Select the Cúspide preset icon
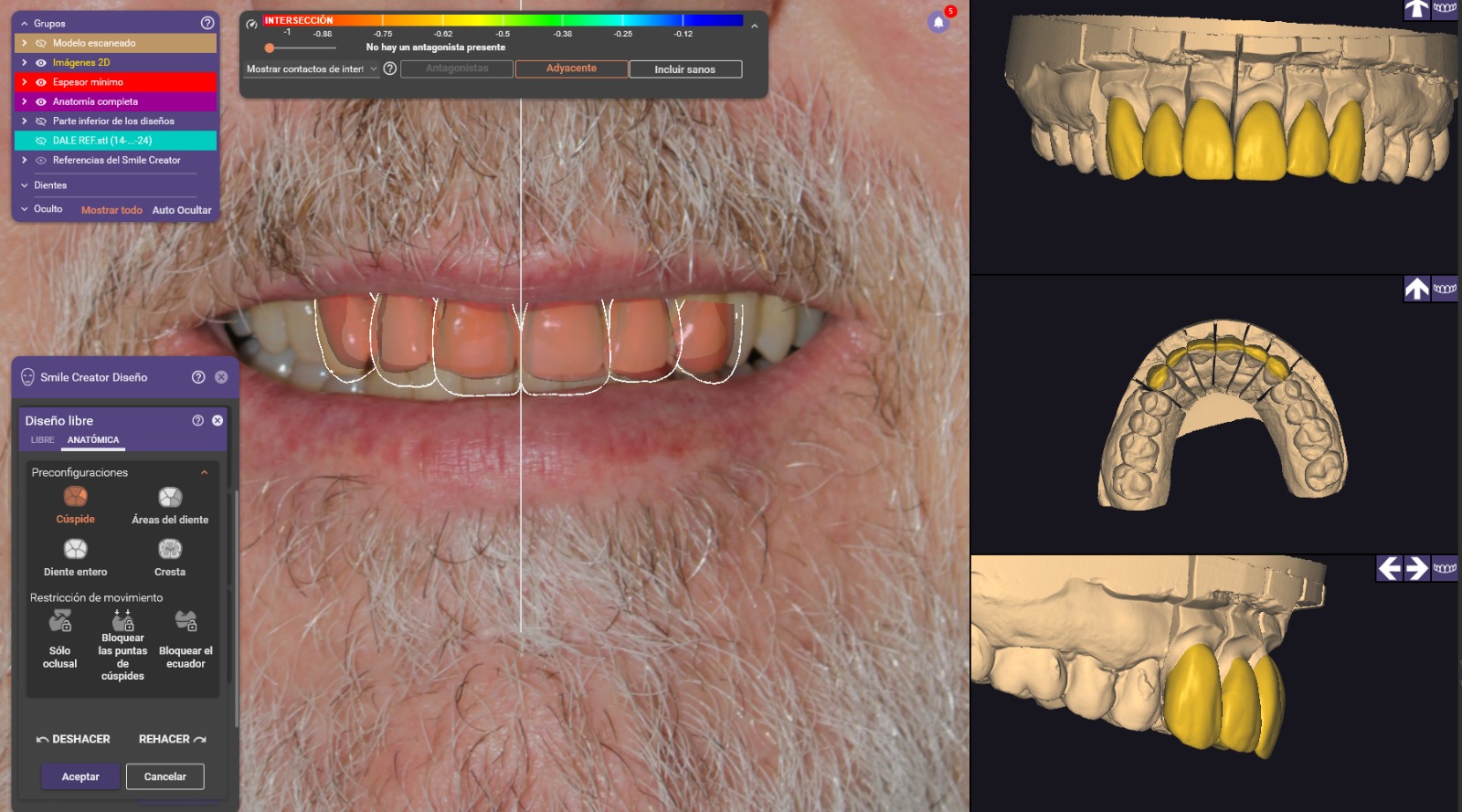The width and height of the screenshot is (1462, 812). pos(75,497)
